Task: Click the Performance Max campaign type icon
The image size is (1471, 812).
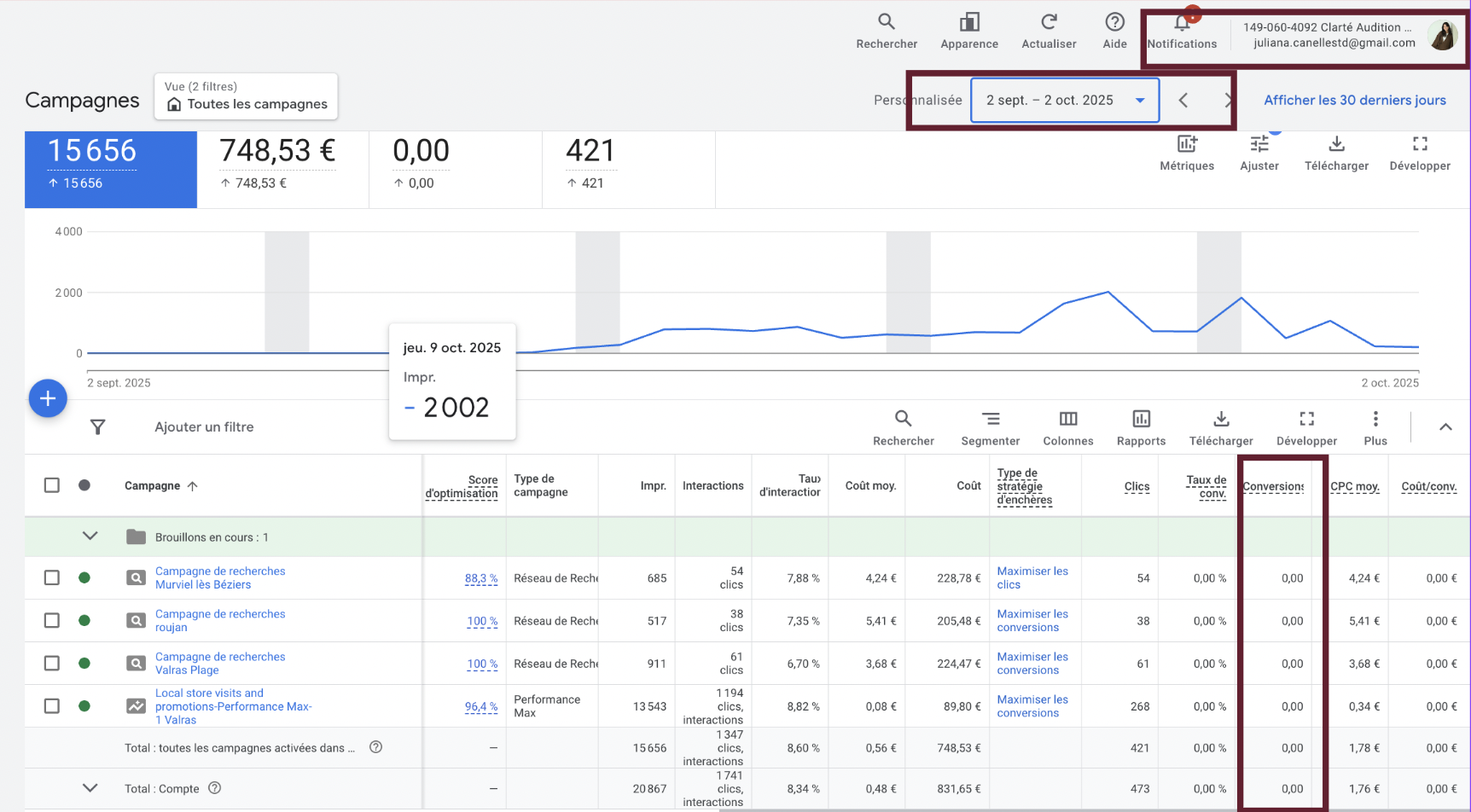Action: [136, 705]
